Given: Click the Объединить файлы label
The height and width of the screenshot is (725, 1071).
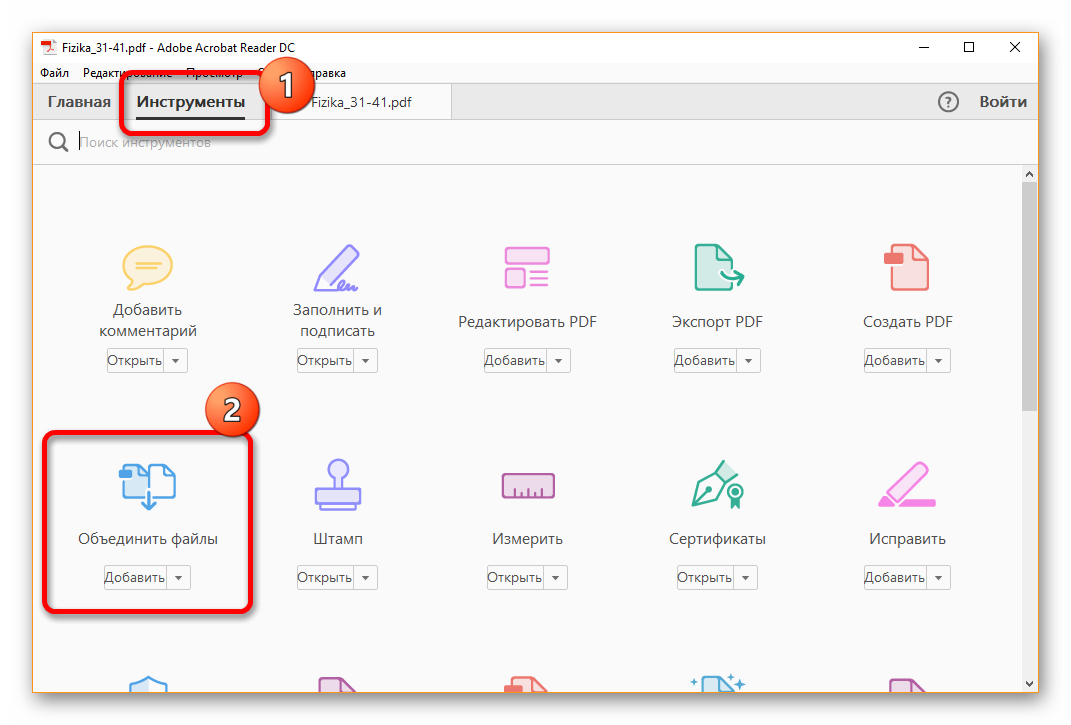Looking at the screenshot, I should [148, 539].
